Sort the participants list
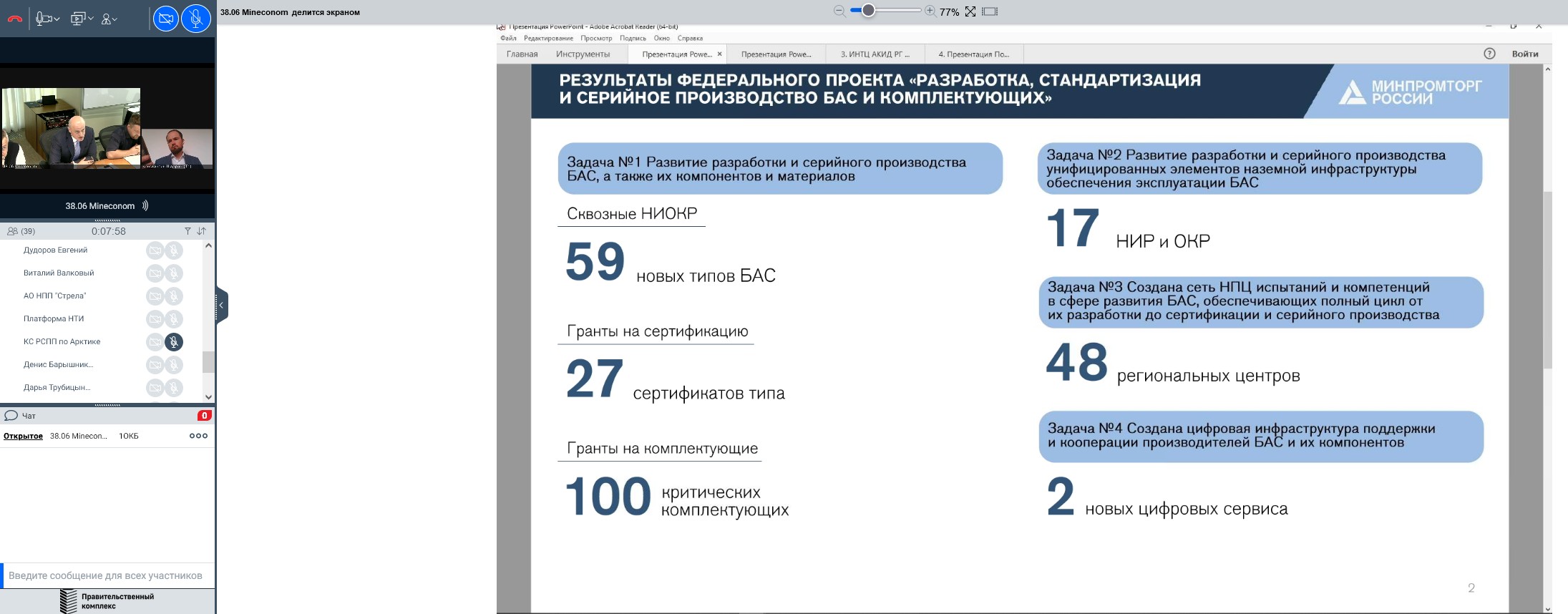Screen dimensions: 1568x614 (201, 231)
